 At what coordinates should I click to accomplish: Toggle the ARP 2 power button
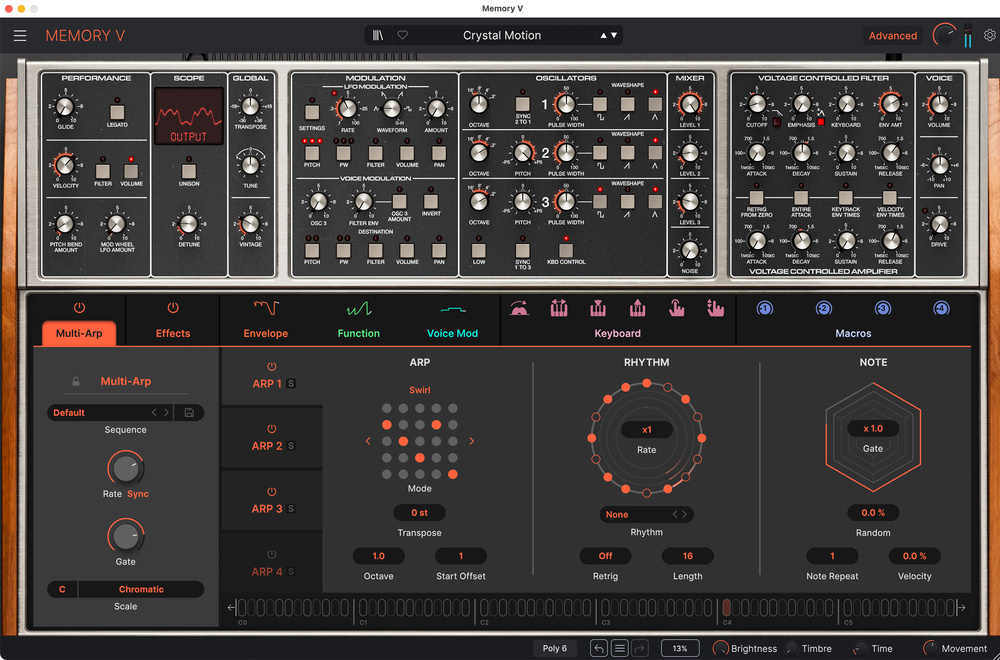(x=272, y=429)
